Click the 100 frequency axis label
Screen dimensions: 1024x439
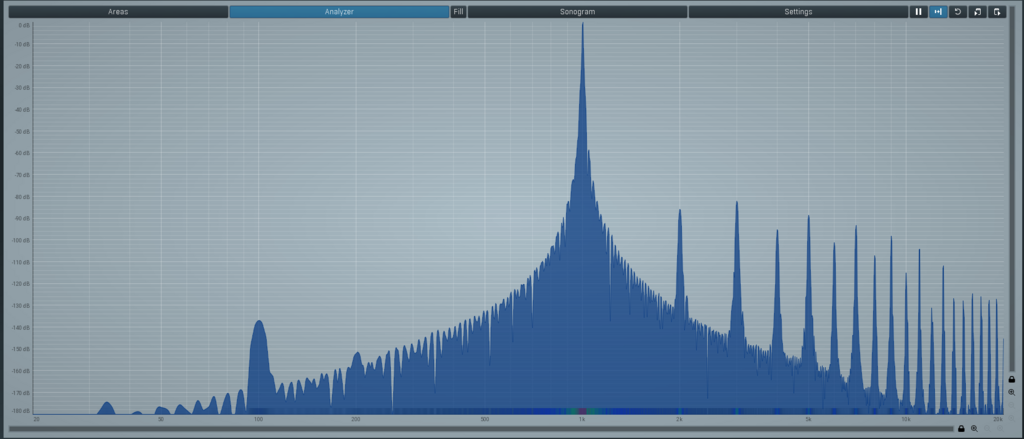coord(258,419)
